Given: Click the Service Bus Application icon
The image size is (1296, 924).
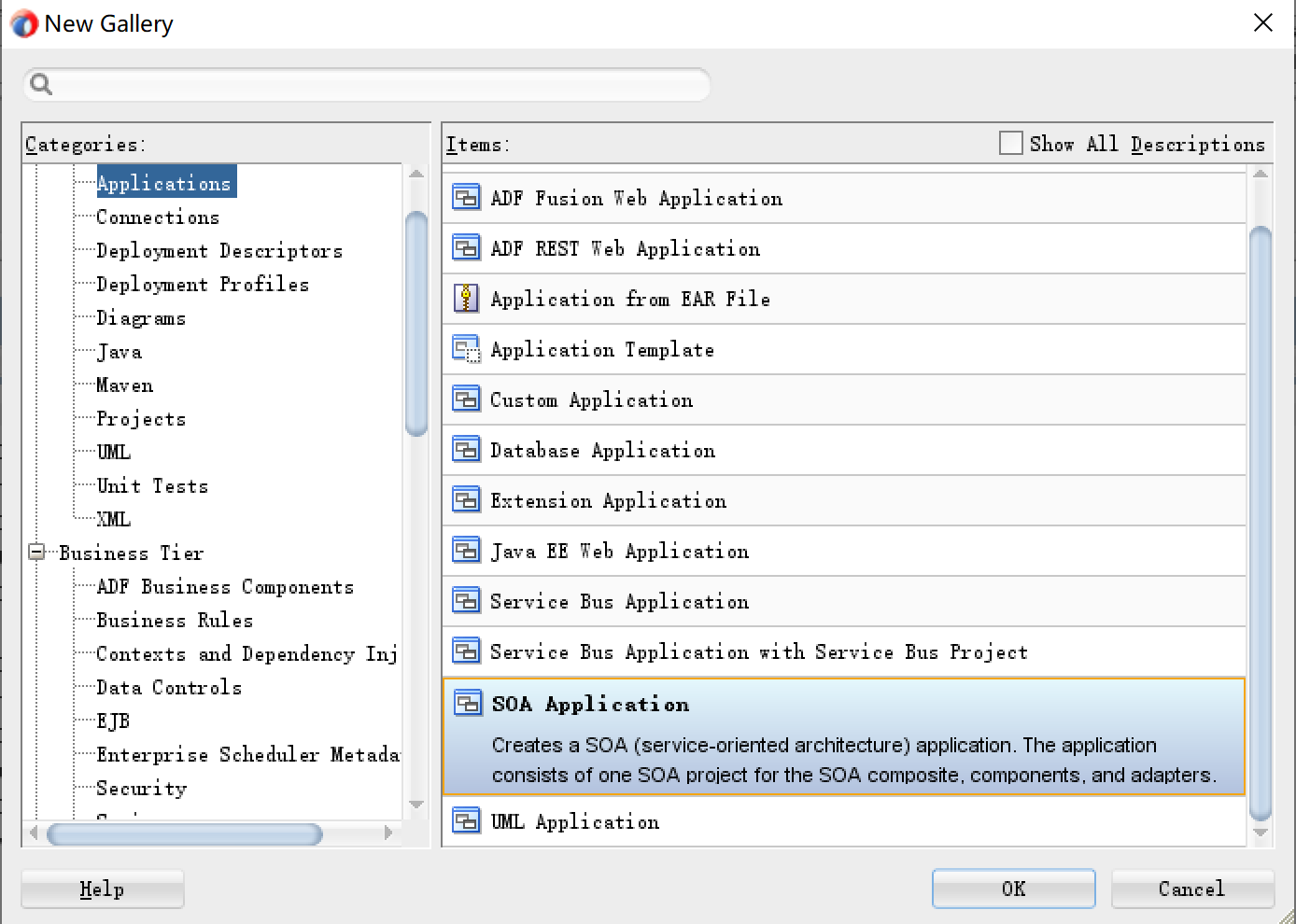Looking at the screenshot, I should pos(466,600).
